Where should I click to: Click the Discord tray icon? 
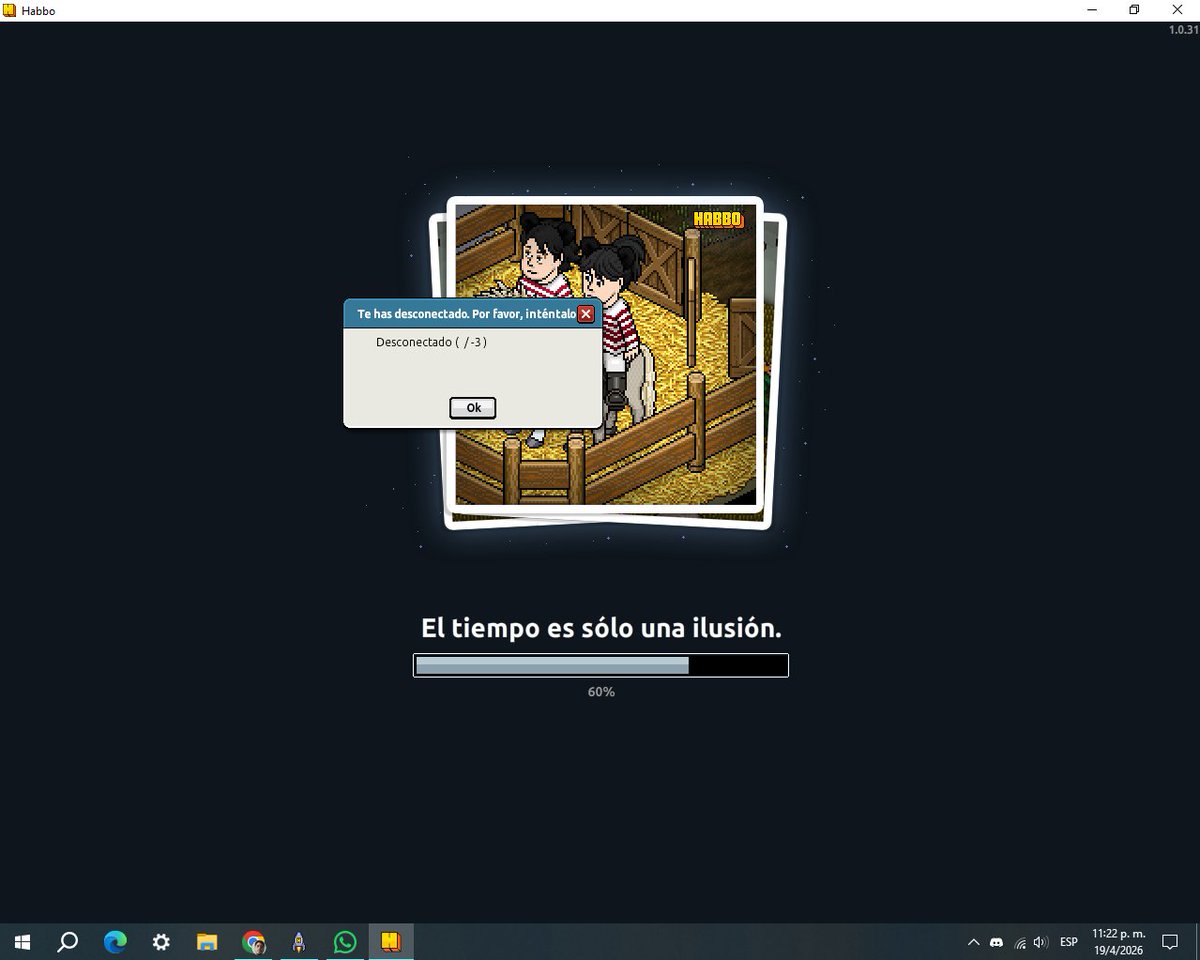(996, 942)
